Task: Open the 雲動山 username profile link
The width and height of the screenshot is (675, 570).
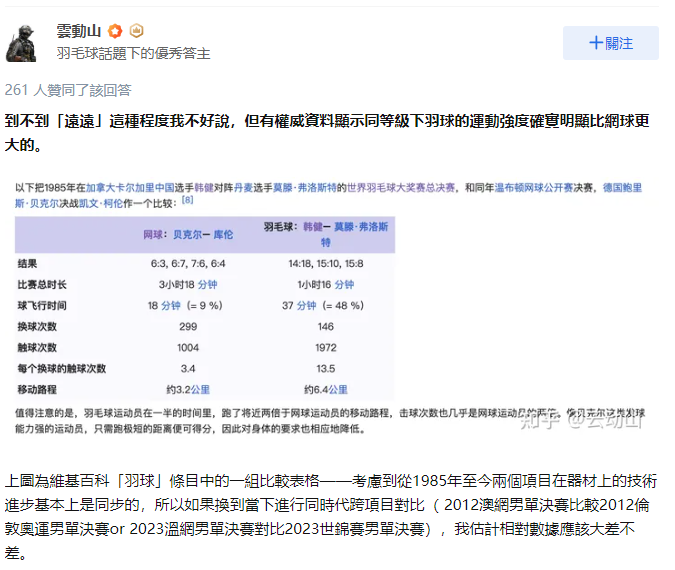Action: [79, 31]
